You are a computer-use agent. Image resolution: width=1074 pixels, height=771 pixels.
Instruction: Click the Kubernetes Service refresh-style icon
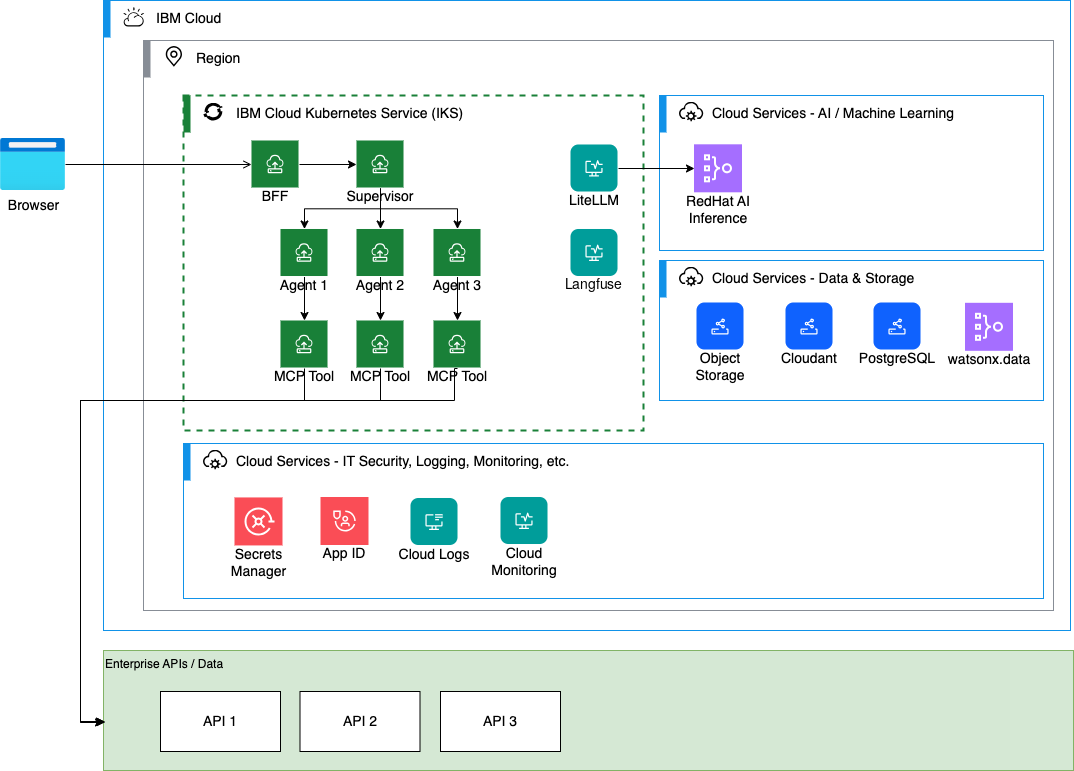(x=213, y=112)
